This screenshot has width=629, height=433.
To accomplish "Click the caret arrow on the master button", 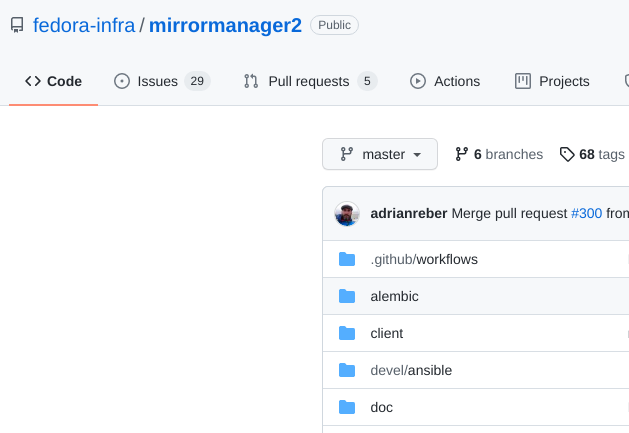I will [x=417, y=154].
